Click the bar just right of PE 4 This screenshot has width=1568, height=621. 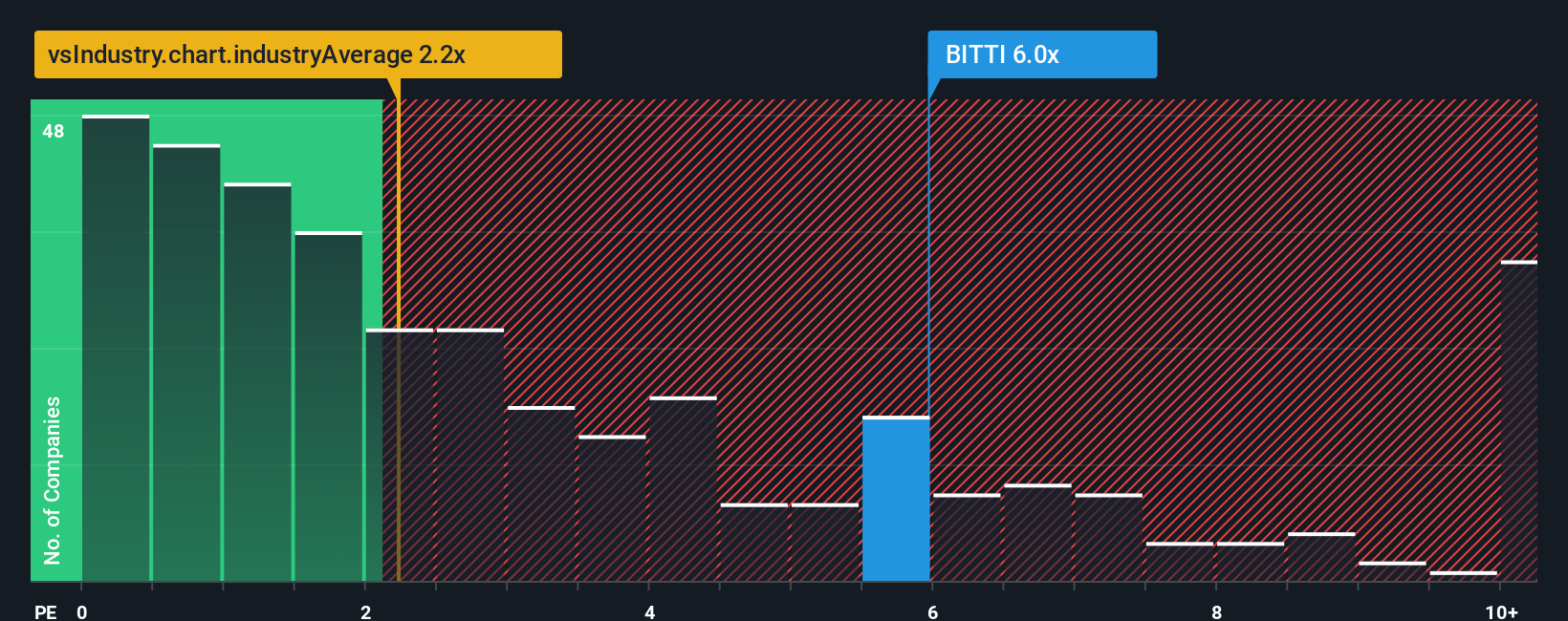pyautogui.click(x=683, y=489)
